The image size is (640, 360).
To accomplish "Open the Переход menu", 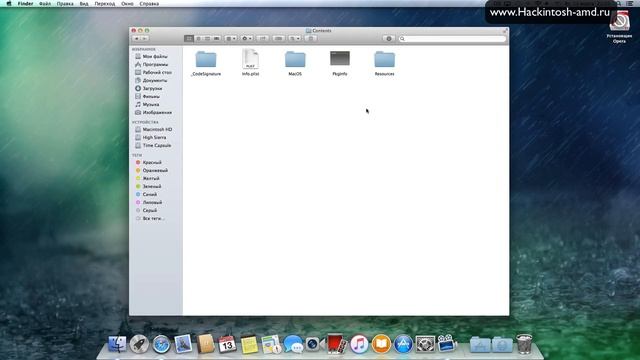I will 105,4.
